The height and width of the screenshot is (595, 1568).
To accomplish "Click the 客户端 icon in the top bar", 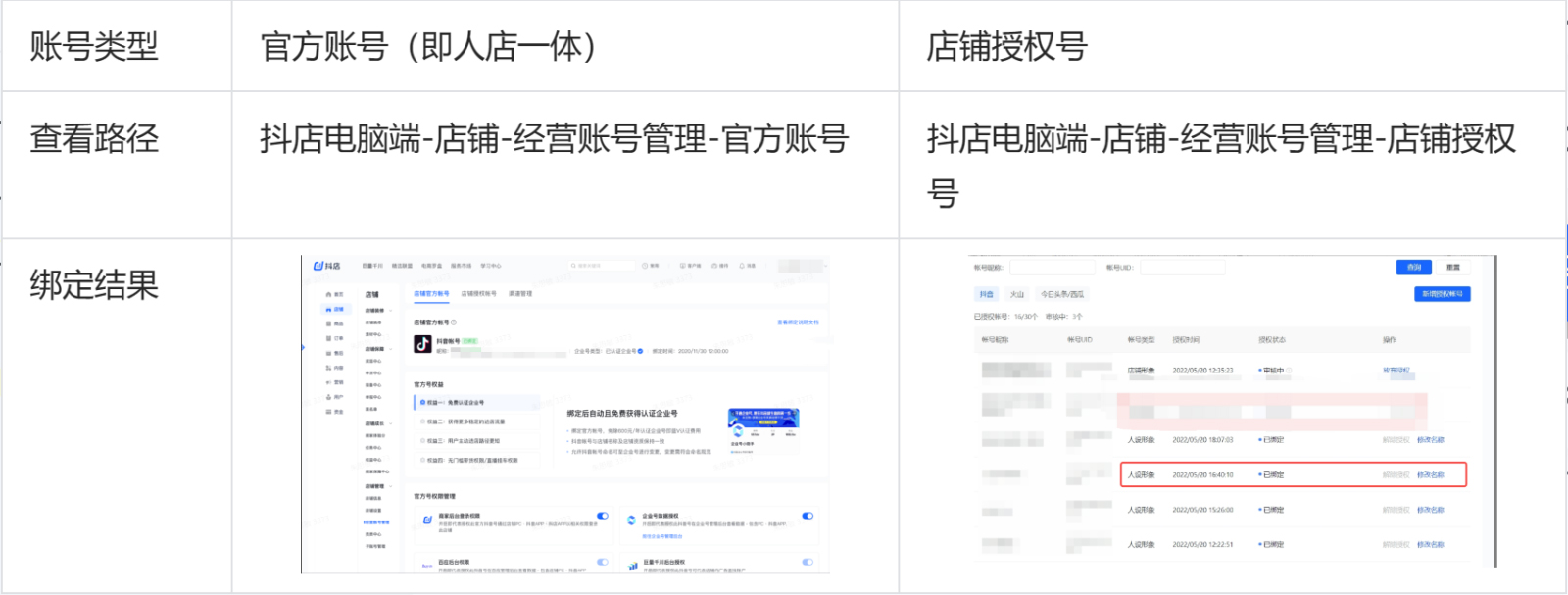I will [683, 266].
